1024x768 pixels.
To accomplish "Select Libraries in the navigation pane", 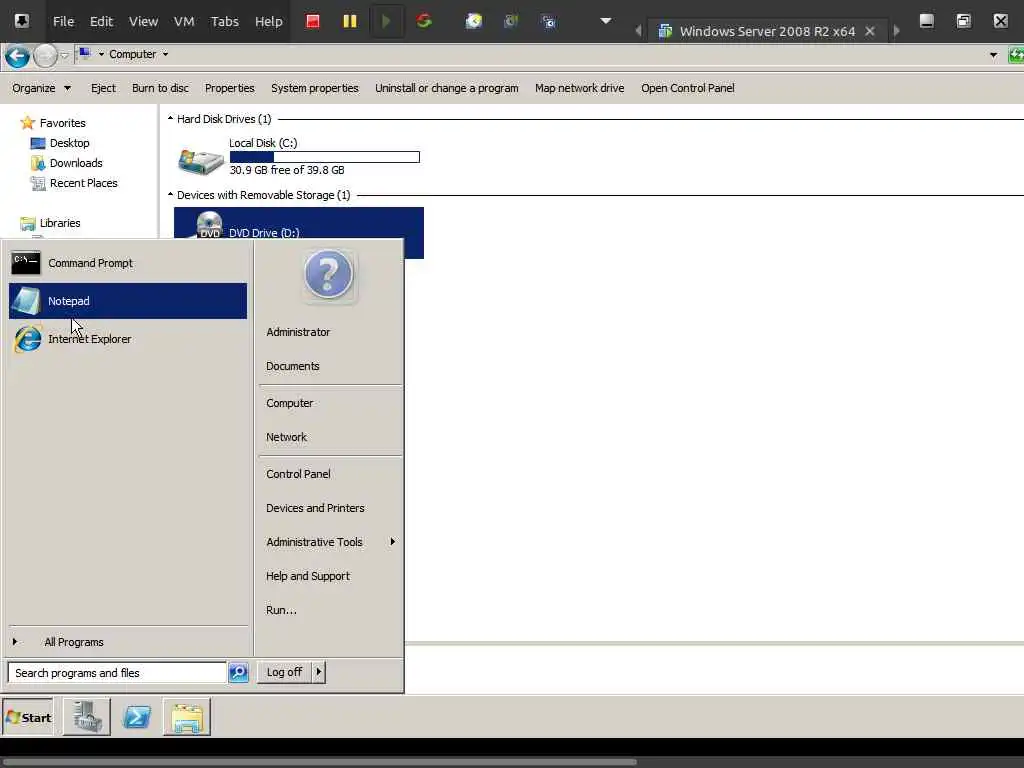I will [x=59, y=223].
